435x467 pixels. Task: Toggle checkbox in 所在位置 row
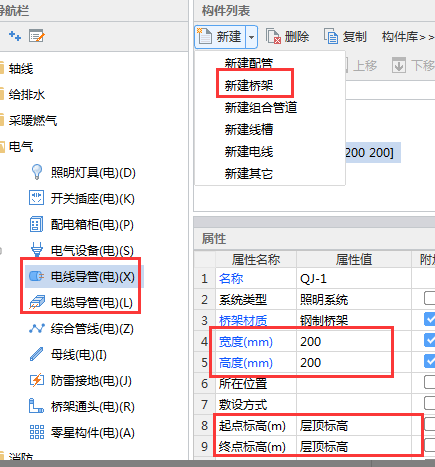(x=430, y=382)
